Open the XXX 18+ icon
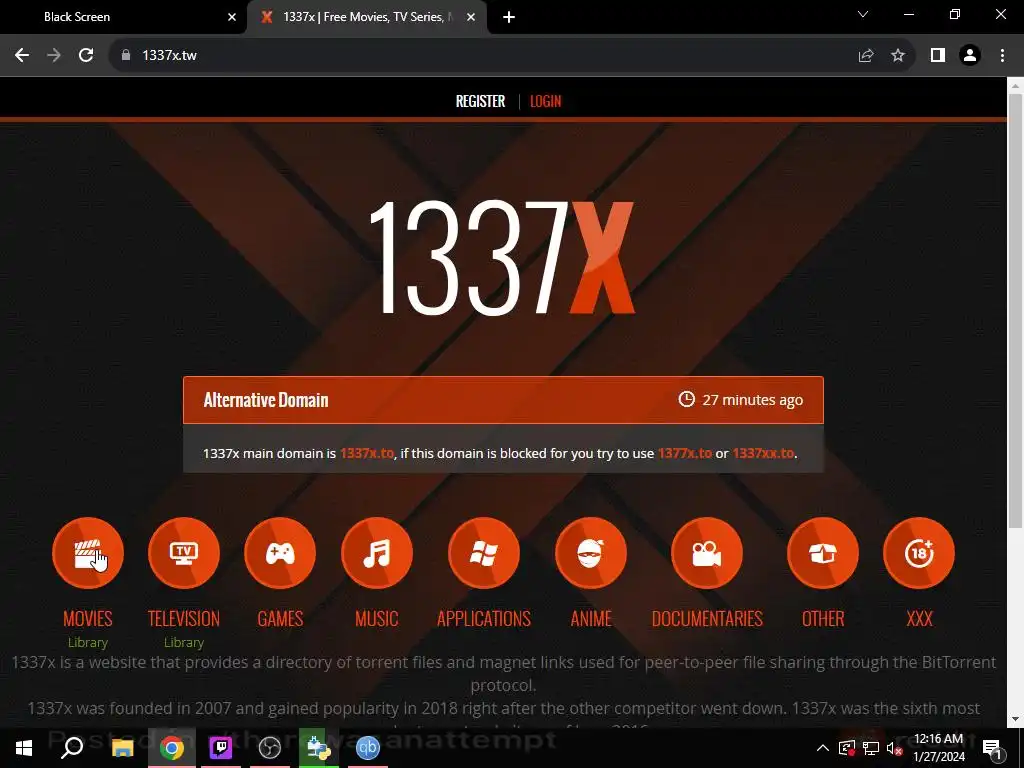Image resolution: width=1024 pixels, height=768 pixels. coord(919,553)
